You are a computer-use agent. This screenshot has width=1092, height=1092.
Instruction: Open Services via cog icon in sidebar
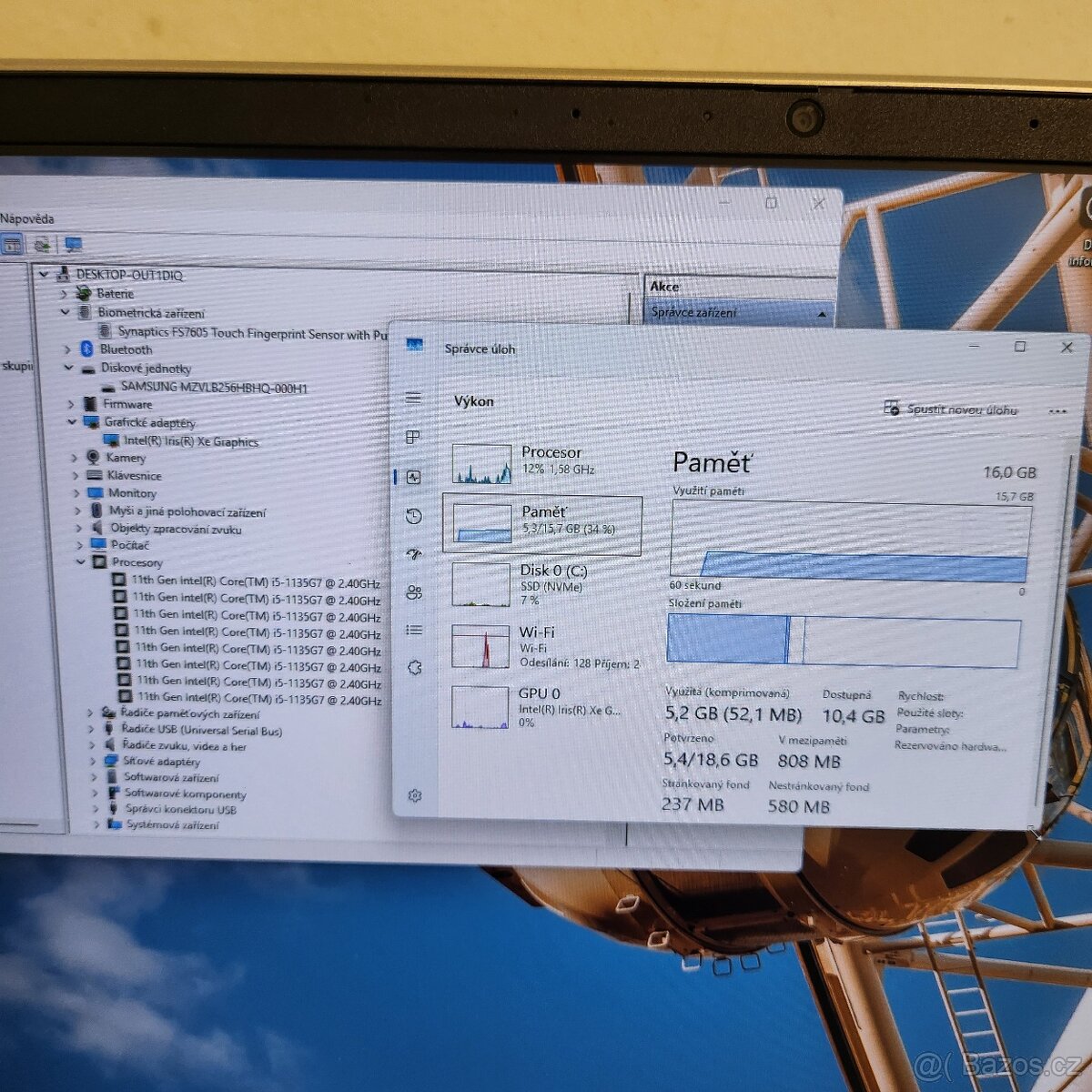[x=414, y=667]
